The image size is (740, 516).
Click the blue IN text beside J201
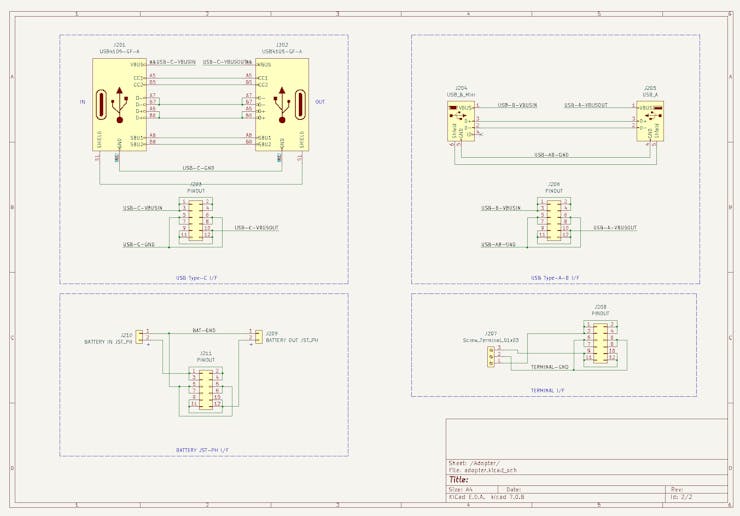pyautogui.click(x=83, y=102)
